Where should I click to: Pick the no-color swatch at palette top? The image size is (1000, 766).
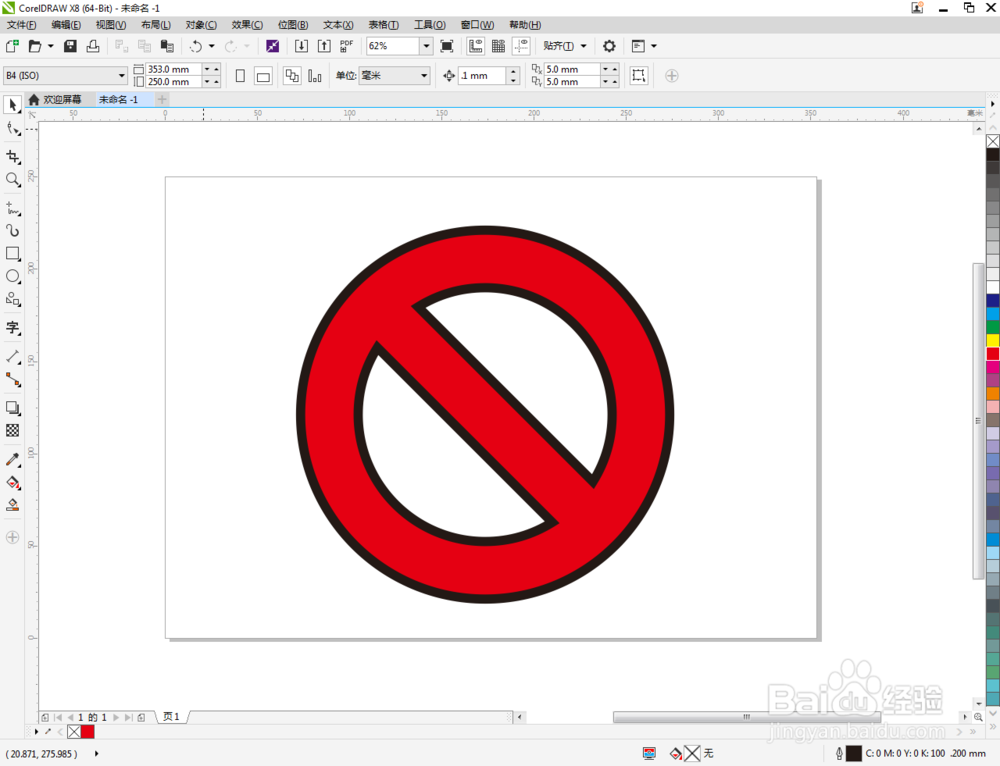993,141
